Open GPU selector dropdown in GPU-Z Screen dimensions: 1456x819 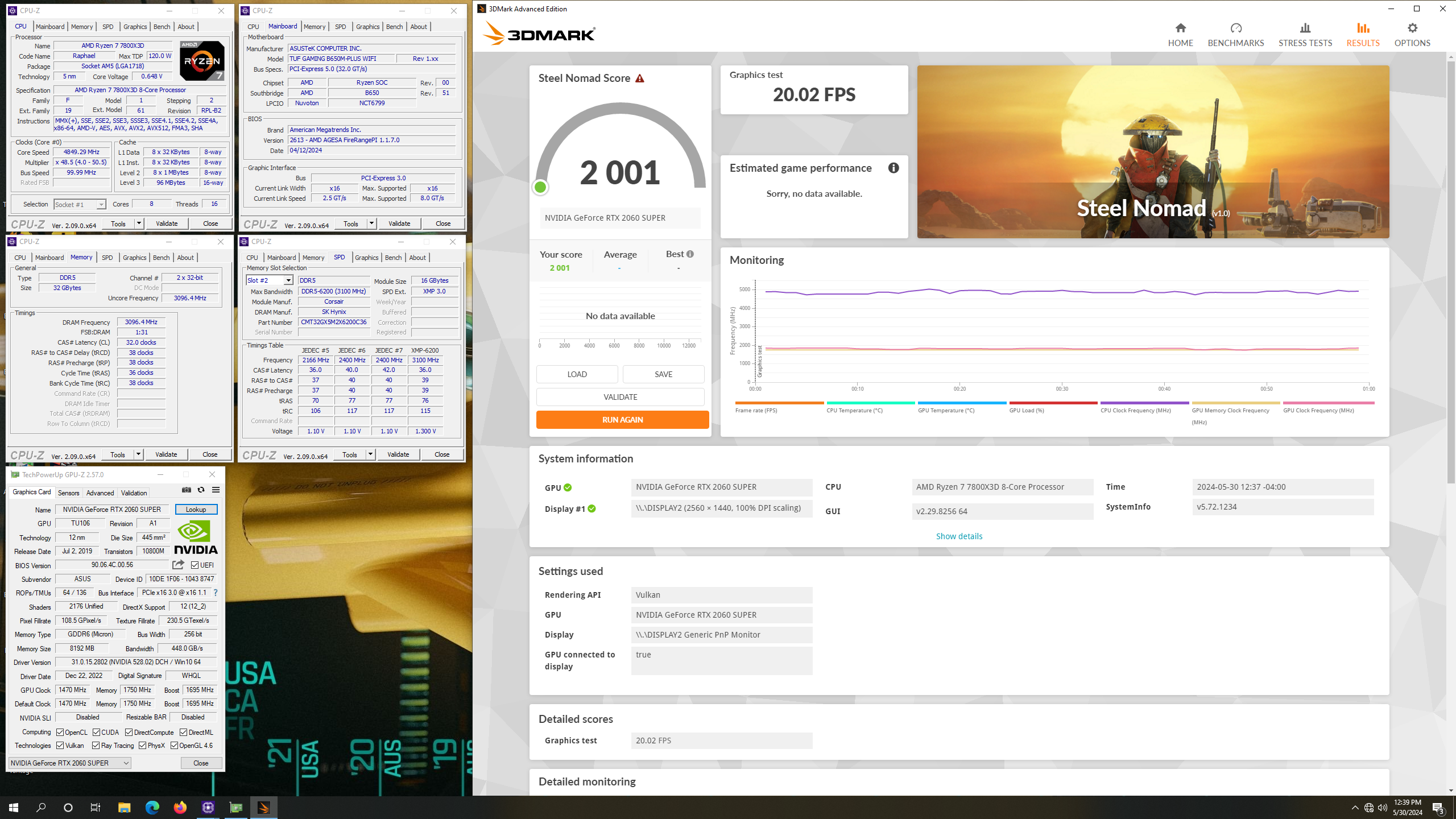(x=70, y=763)
